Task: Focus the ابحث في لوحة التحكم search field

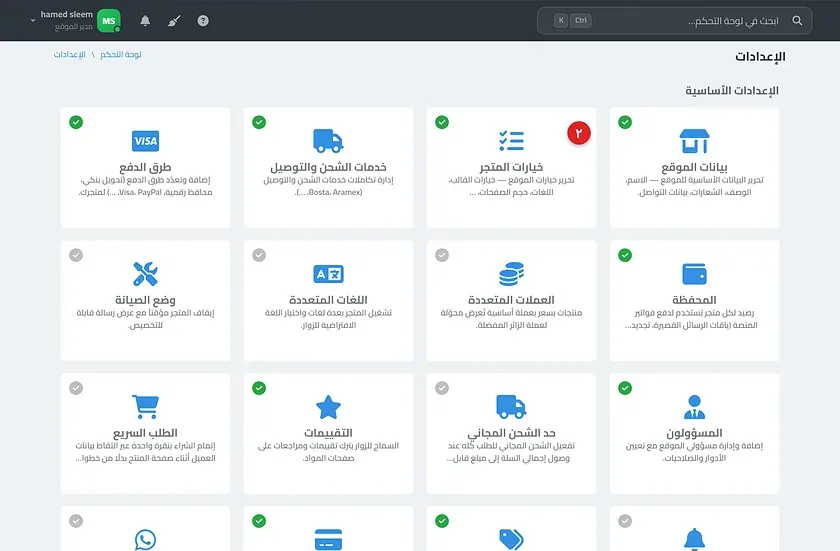Action: [x=674, y=20]
